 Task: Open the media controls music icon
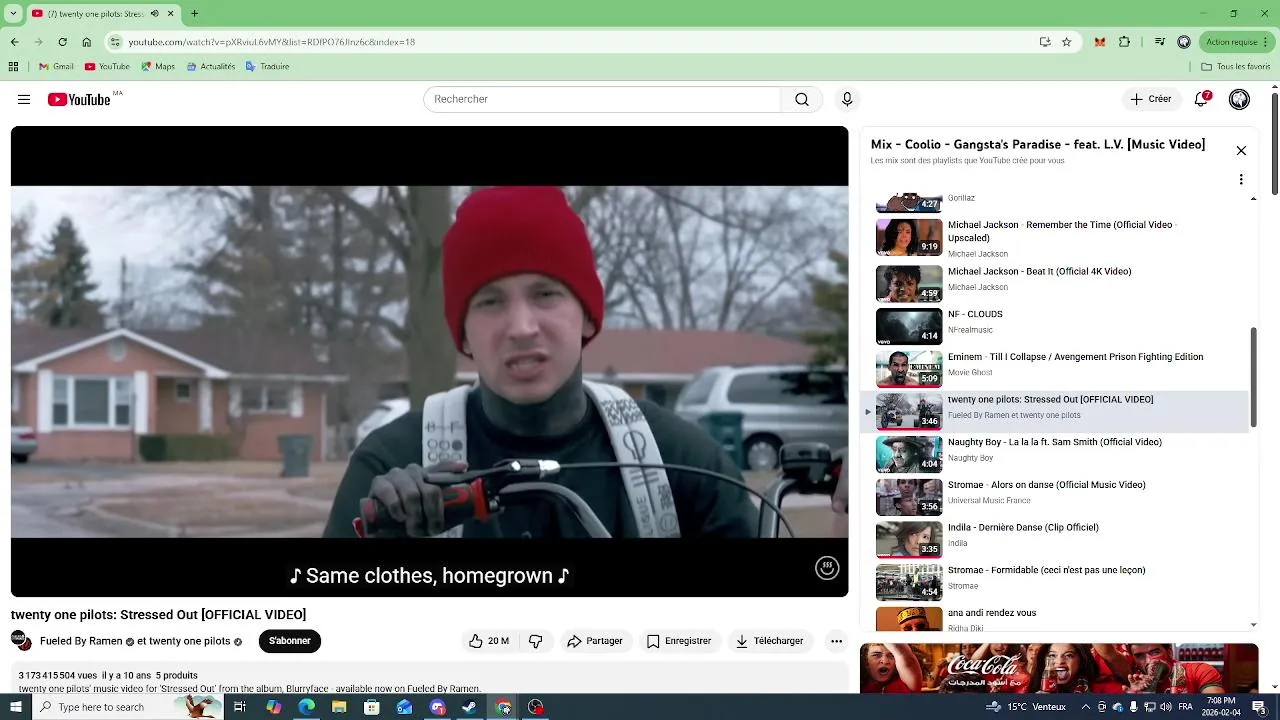coord(1159,42)
